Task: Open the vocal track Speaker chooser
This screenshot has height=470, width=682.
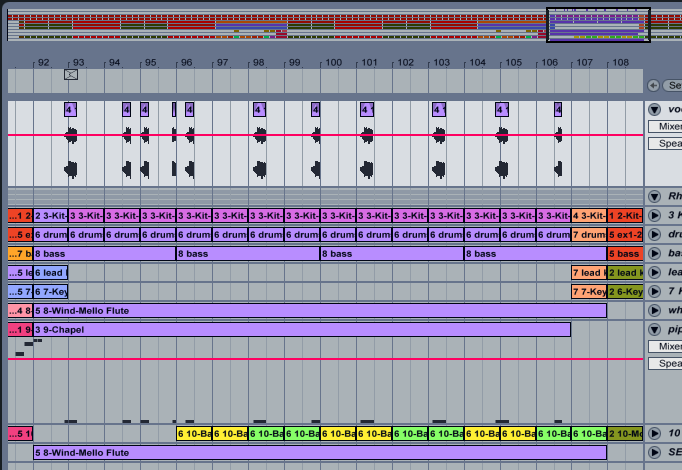Action: [x=665, y=143]
